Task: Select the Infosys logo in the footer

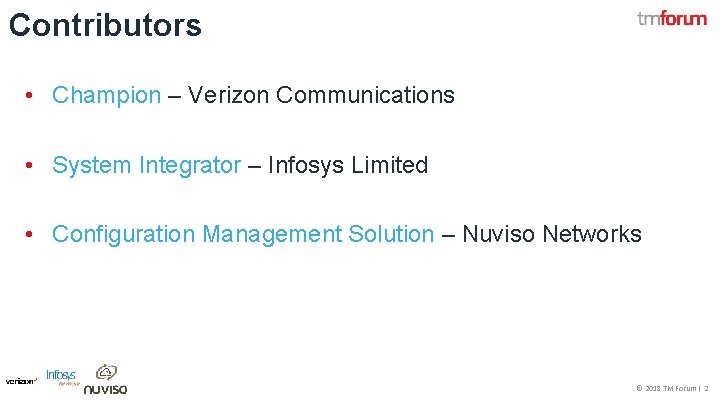Action: (62, 377)
